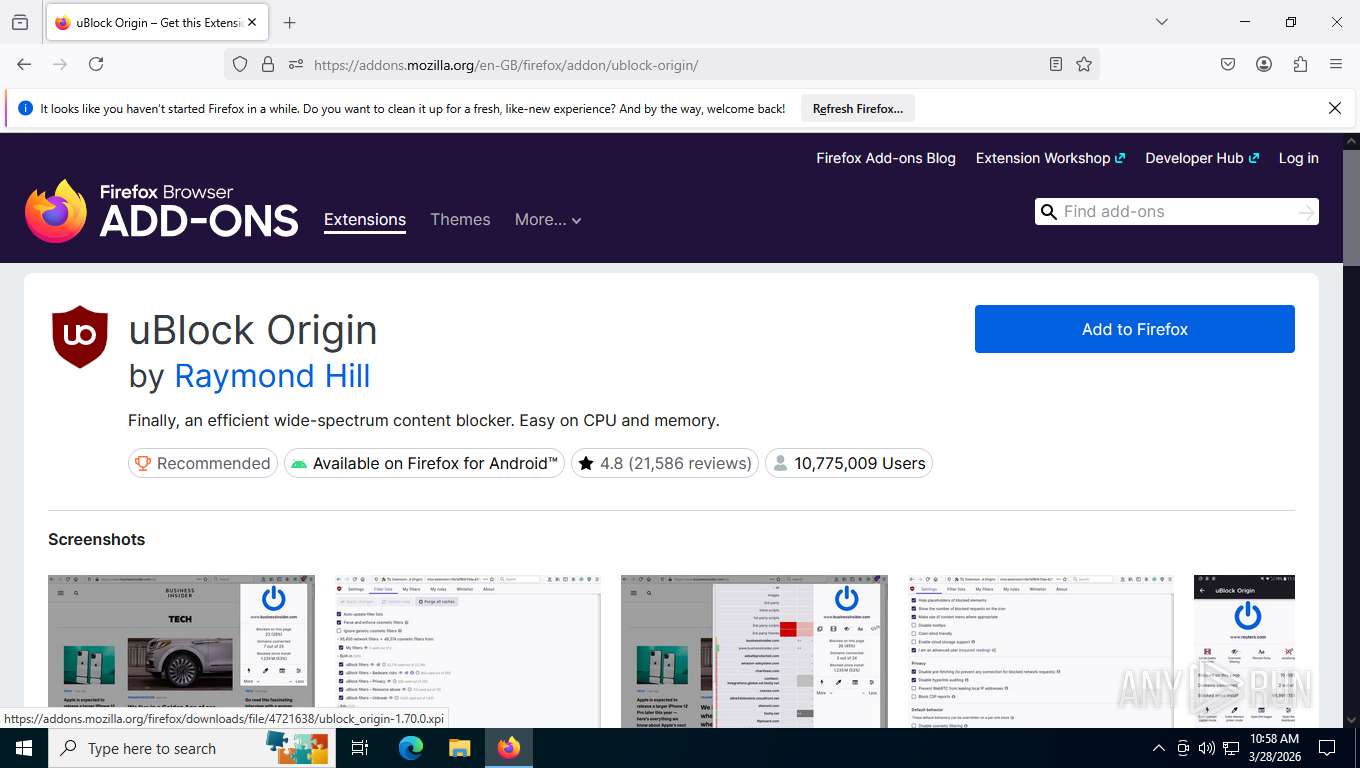1360x768 pixels.
Task: Open the Firefox account icon
Action: click(x=1264, y=64)
